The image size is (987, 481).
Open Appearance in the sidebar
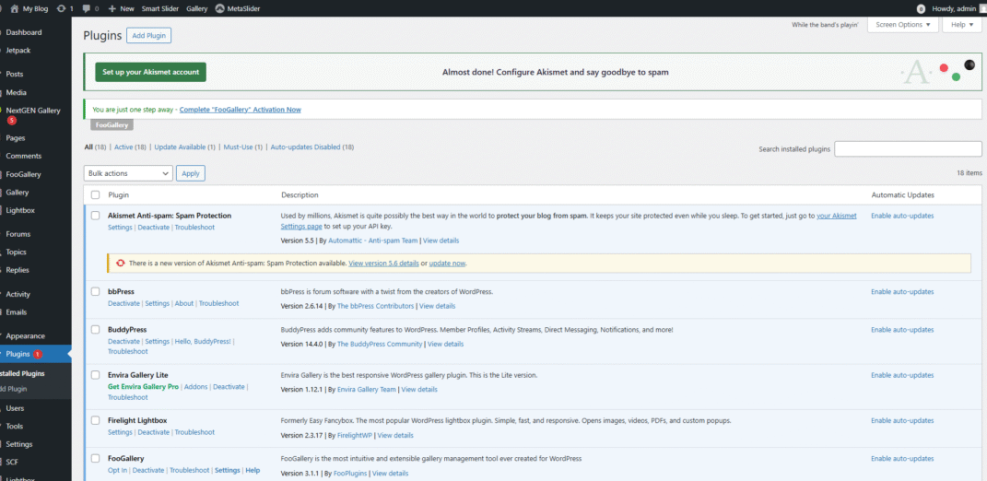[x=25, y=336]
